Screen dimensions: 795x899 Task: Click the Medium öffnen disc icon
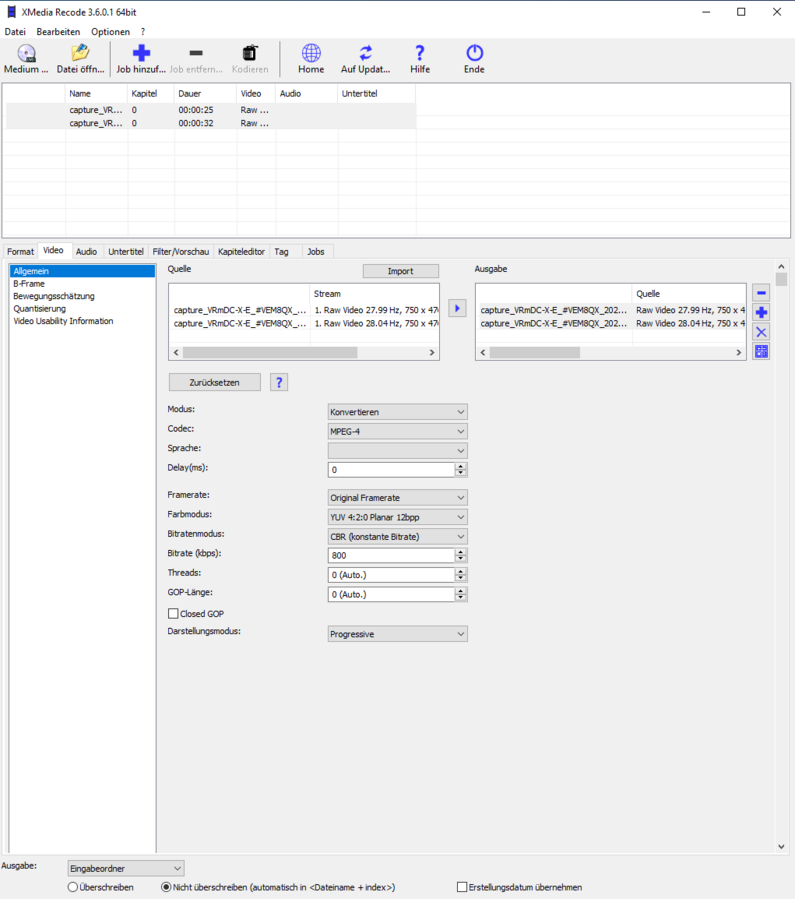[x=26, y=54]
